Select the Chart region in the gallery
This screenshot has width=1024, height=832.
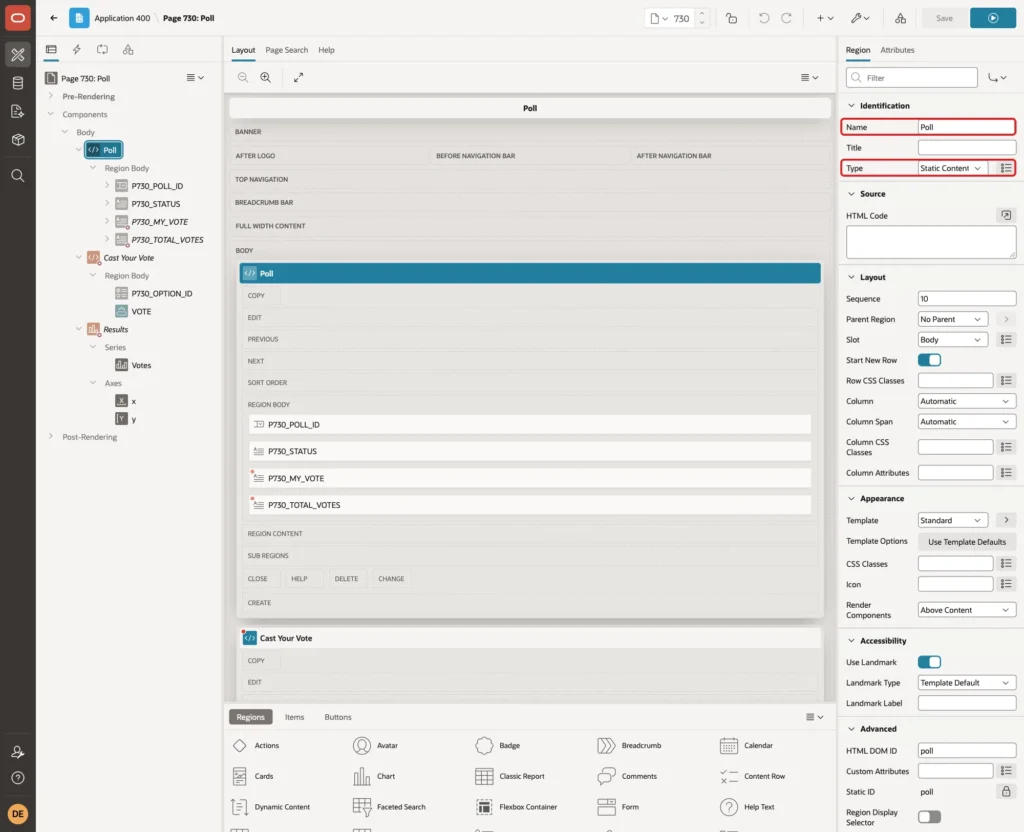click(x=374, y=776)
